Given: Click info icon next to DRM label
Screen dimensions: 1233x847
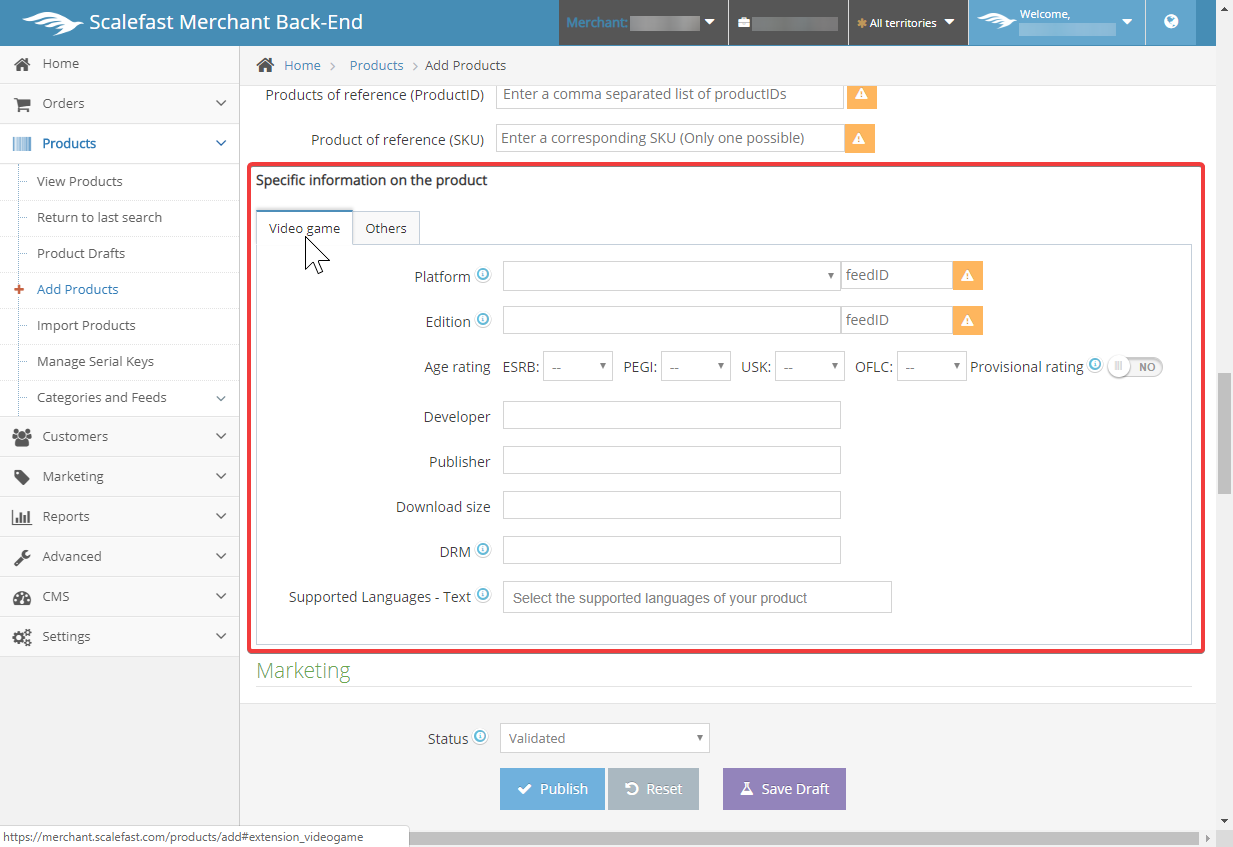Looking at the screenshot, I should coord(483,550).
